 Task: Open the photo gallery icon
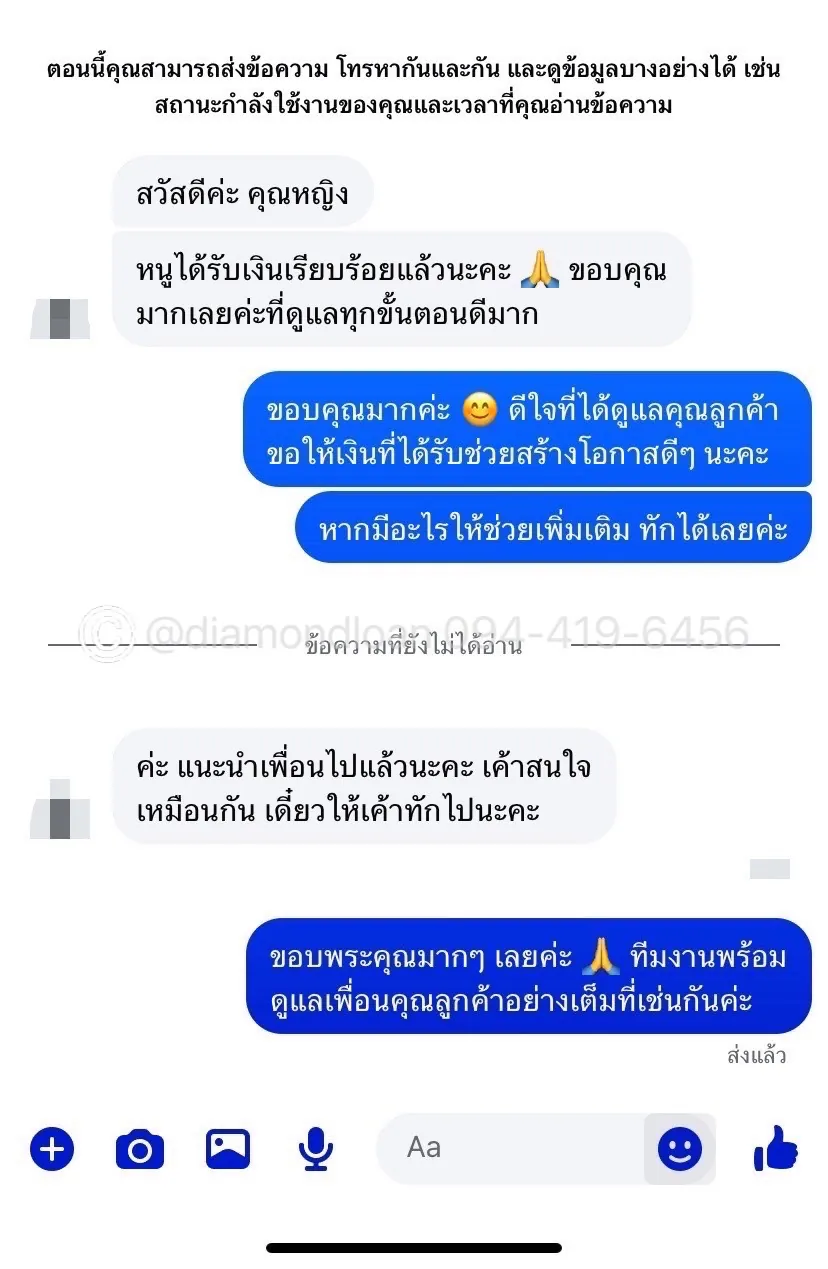[x=228, y=1148]
